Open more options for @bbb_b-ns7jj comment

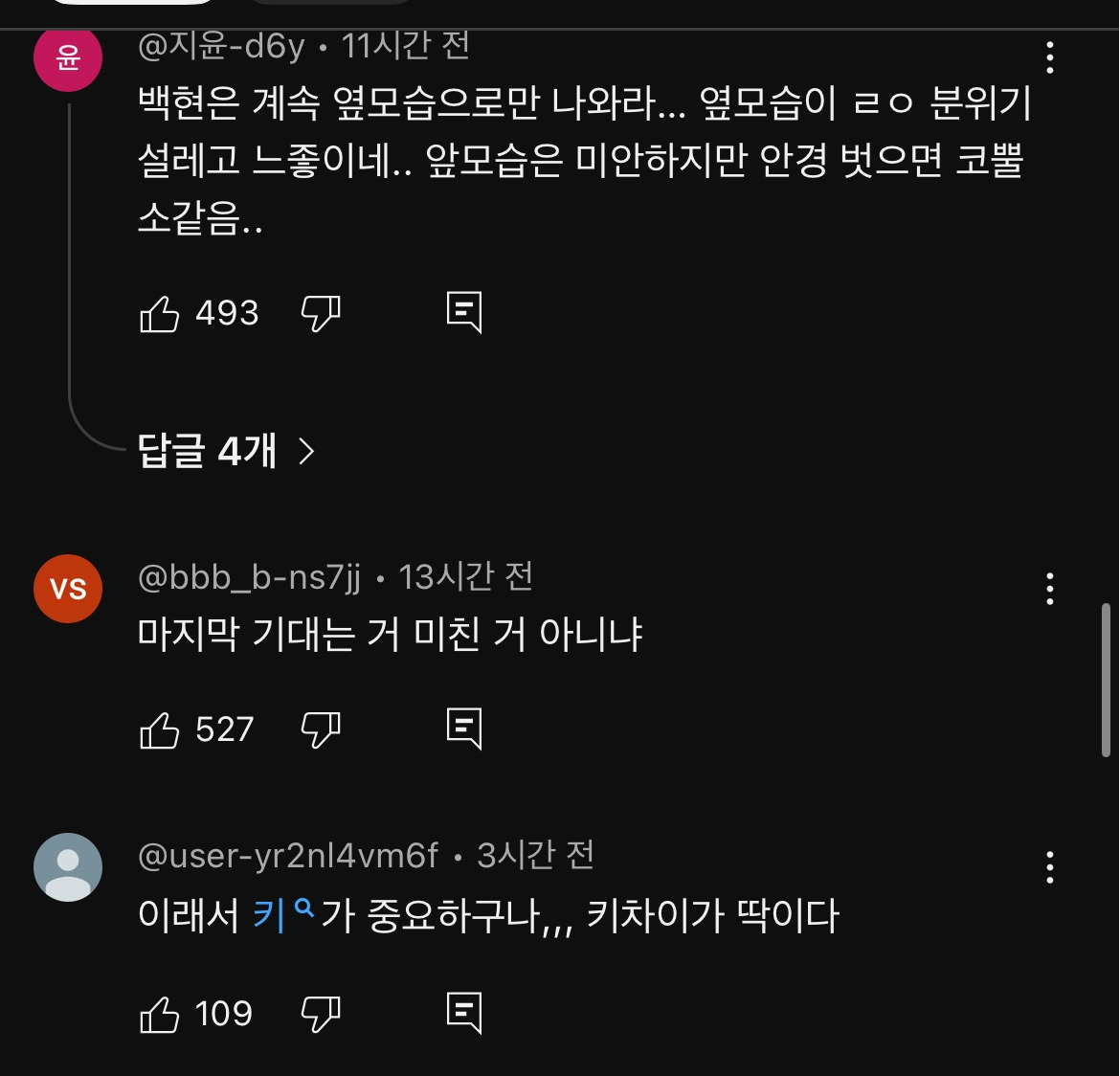point(1050,589)
